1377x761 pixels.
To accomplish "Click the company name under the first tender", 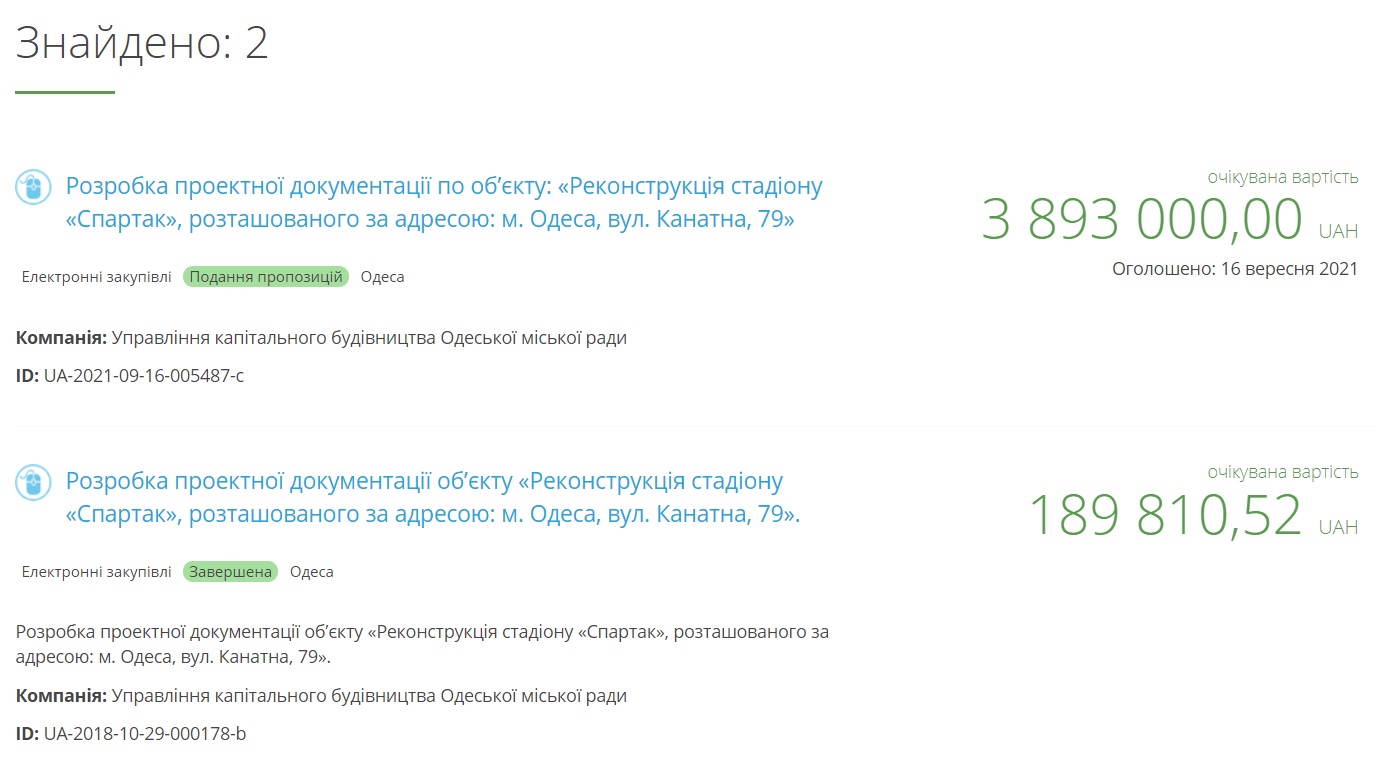I will pos(368,338).
